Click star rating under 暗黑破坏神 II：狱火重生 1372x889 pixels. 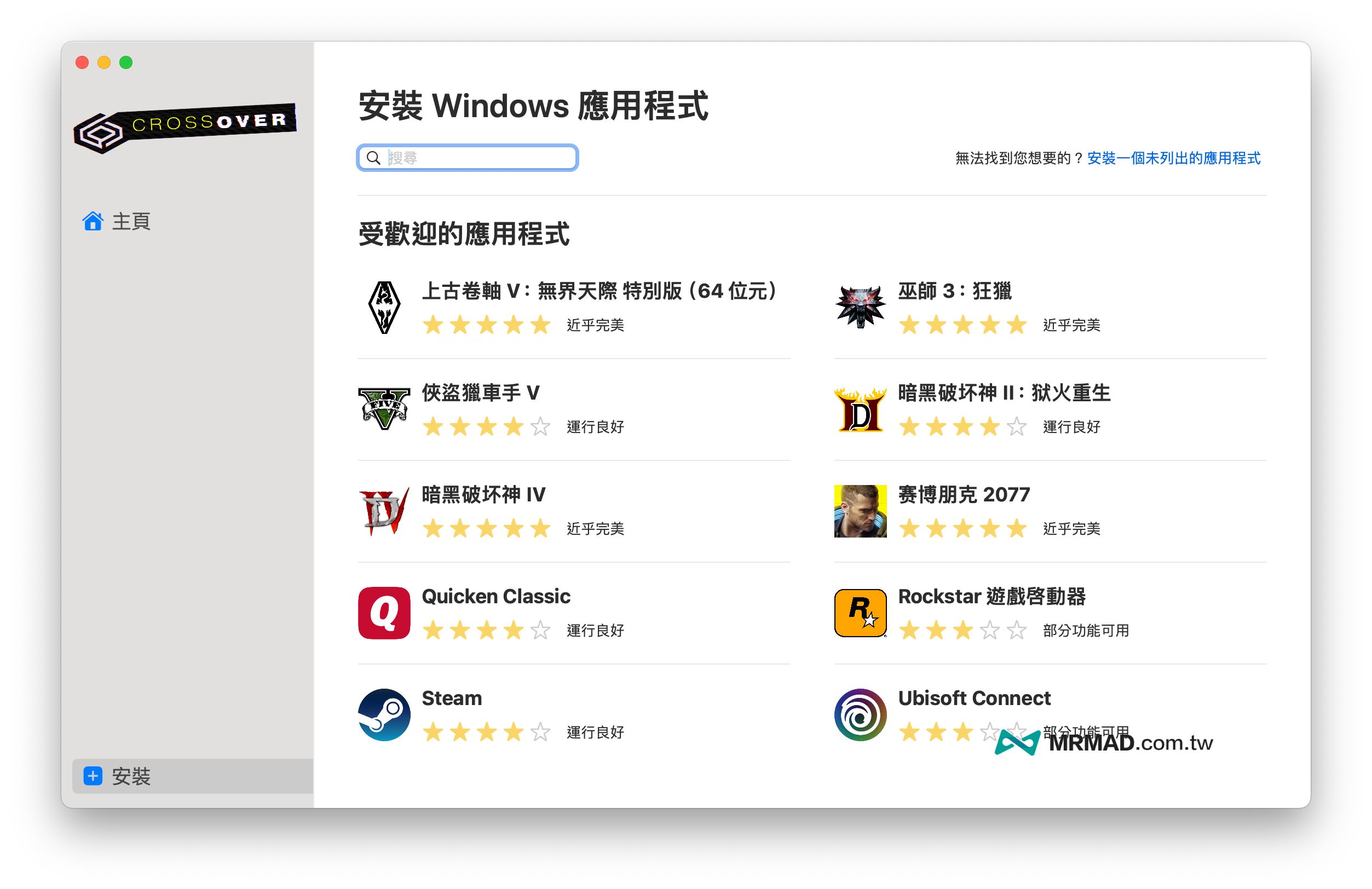[x=962, y=427]
